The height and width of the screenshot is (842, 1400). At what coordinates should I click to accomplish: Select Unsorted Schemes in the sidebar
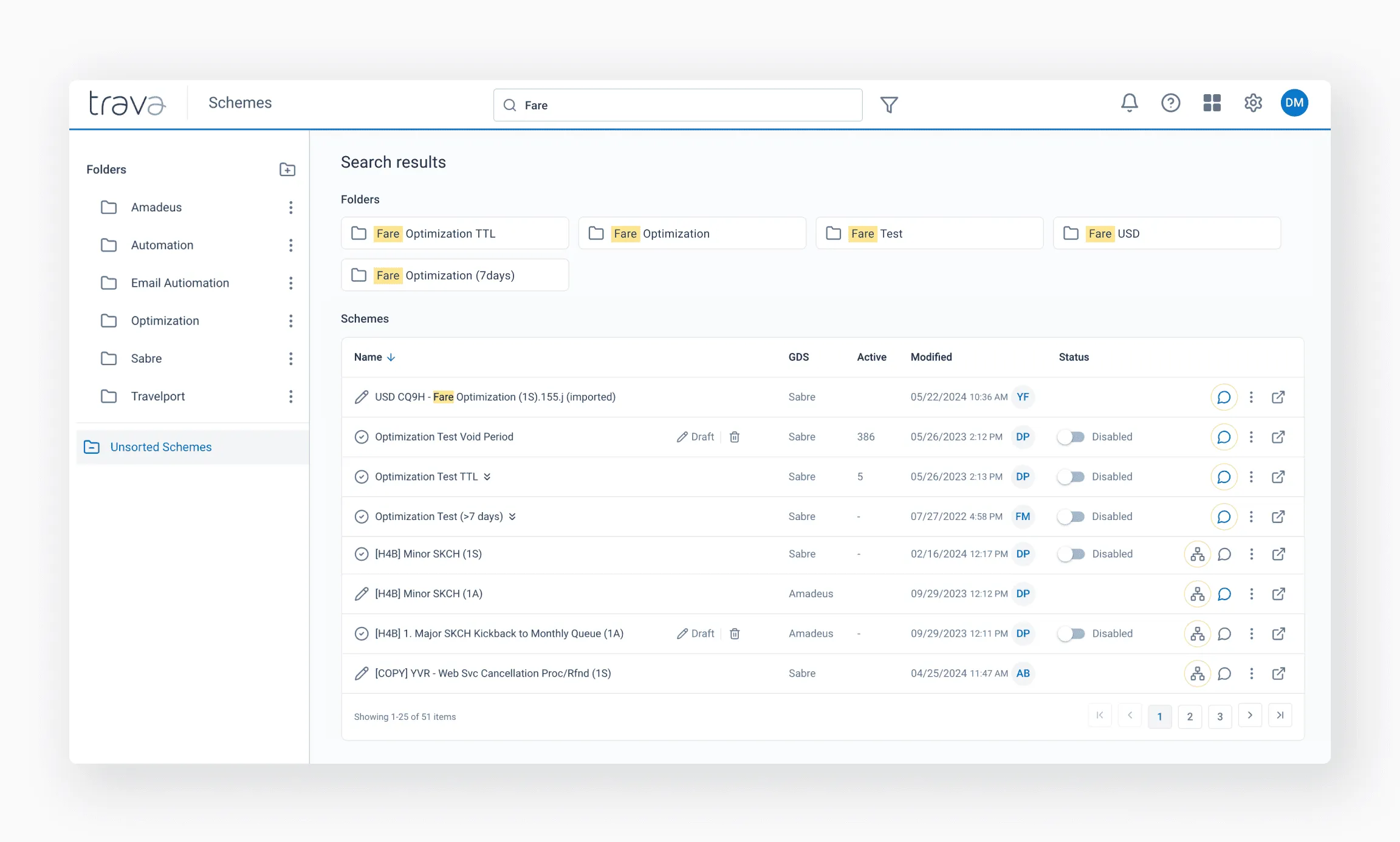161,447
